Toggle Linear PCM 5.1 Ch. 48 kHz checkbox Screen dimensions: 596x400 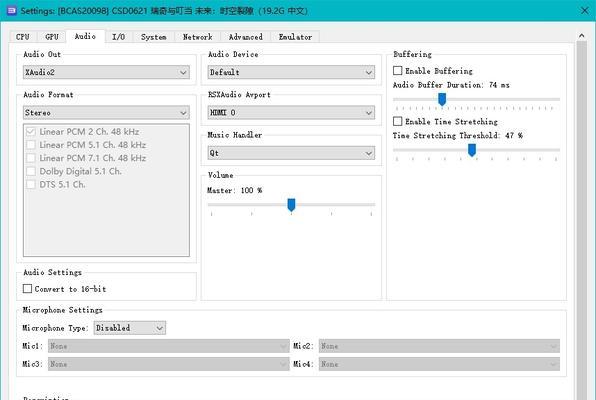(31, 145)
